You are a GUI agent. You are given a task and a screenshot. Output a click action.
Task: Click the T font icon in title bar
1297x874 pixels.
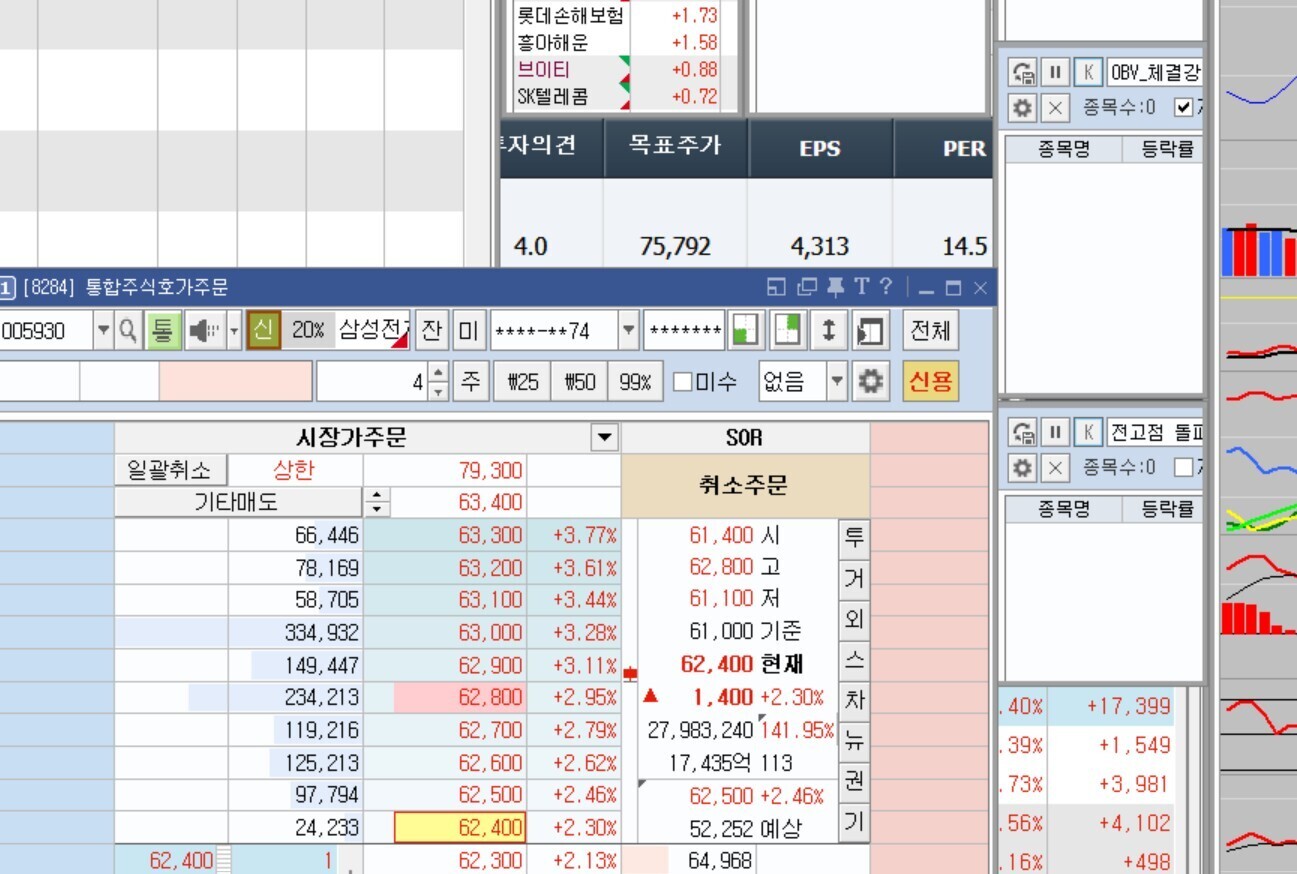(861, 288)
